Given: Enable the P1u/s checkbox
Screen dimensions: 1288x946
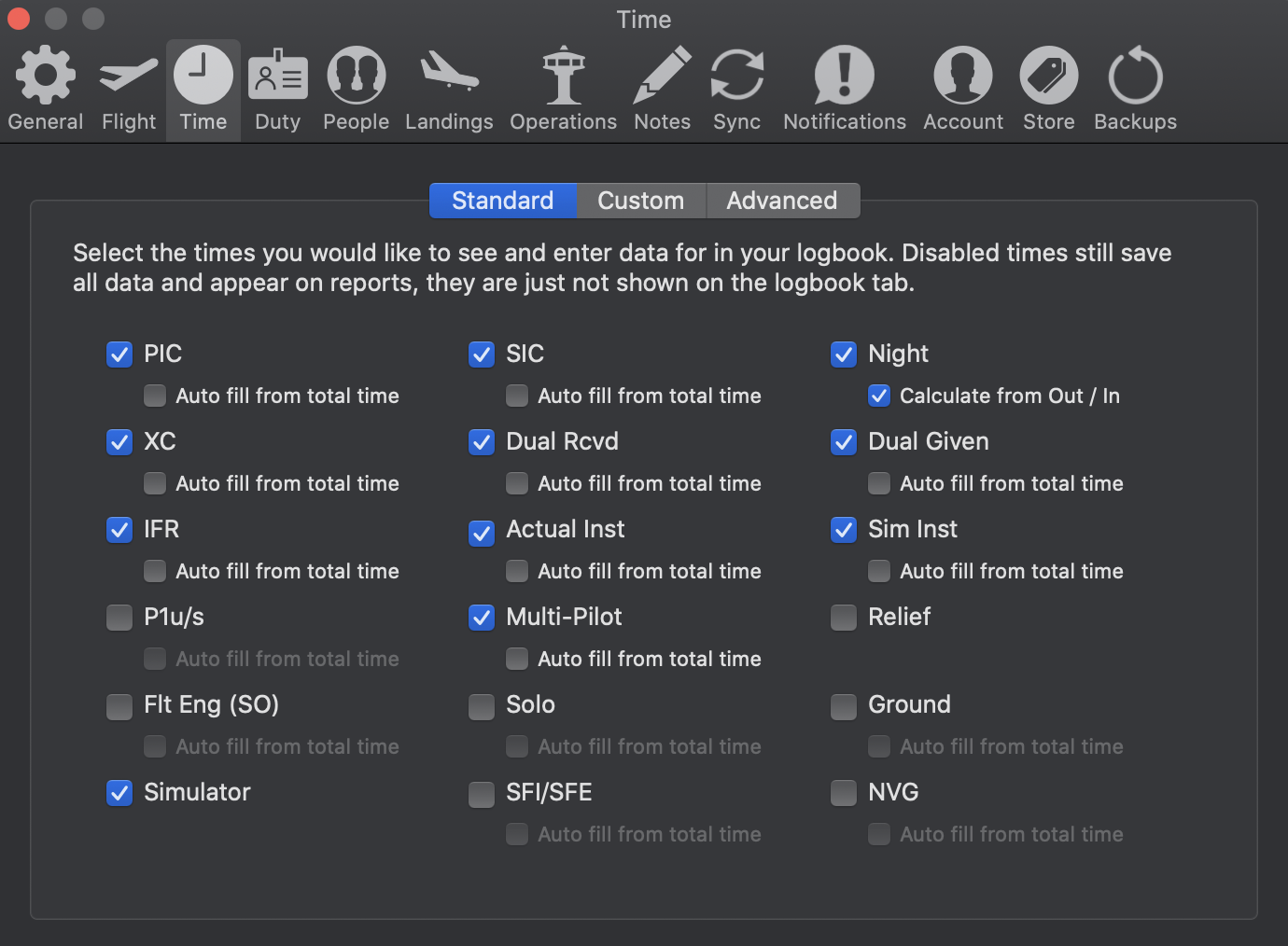Looking at the screenshot, I should point(119,618).
